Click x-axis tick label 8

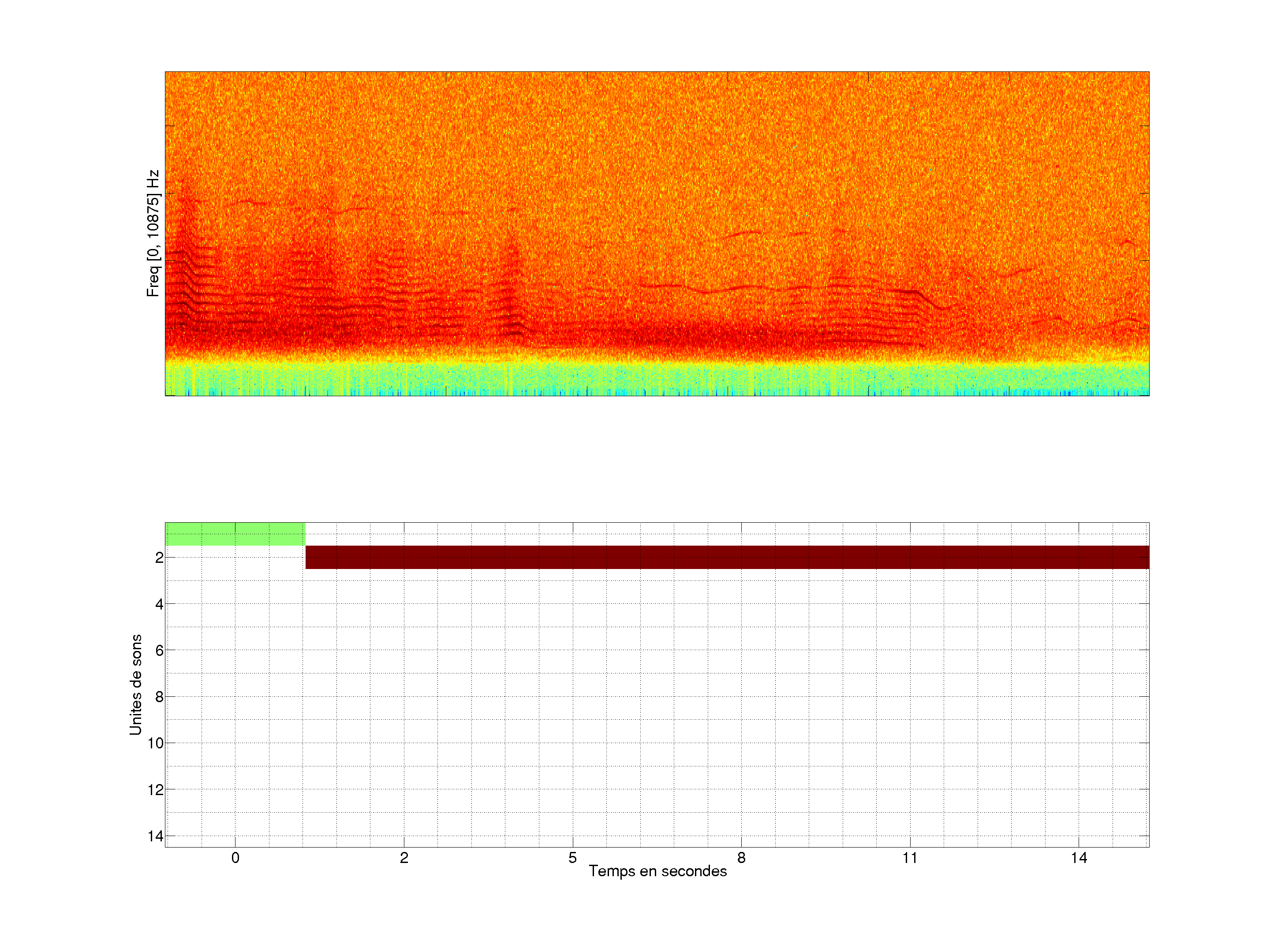[x=741, y=858]
